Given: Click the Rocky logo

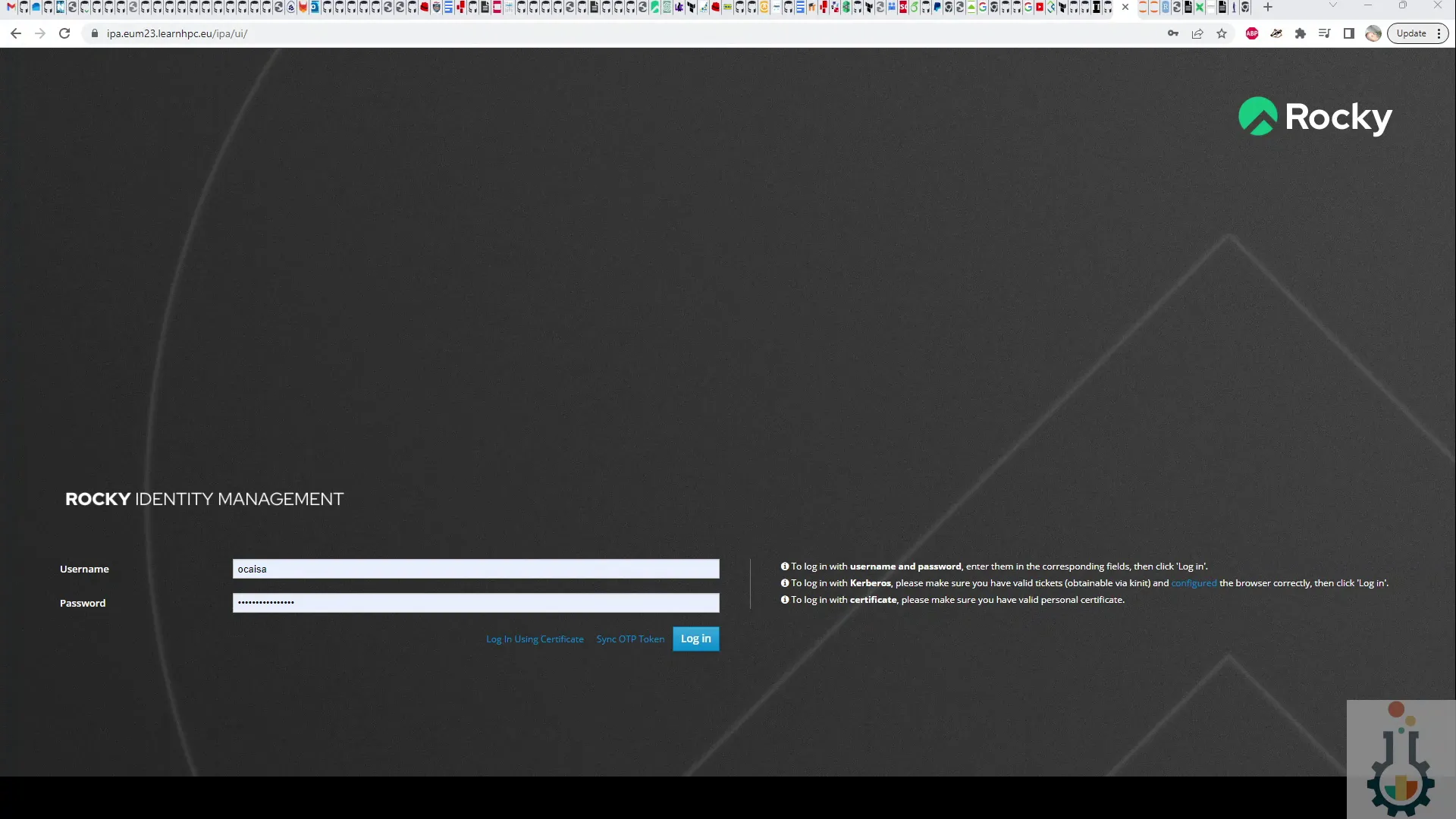Looking at the screenshot, I should 1315,117.
